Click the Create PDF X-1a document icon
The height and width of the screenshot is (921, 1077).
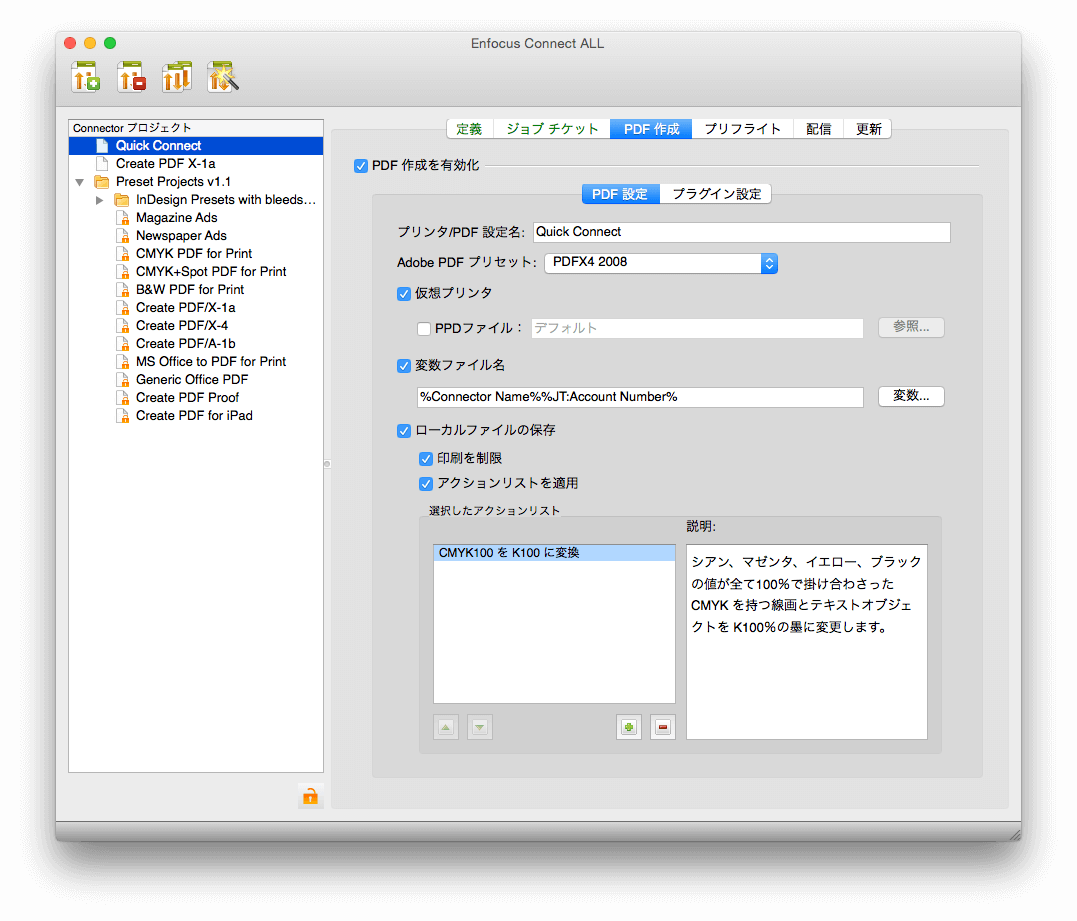coord(102,163)
